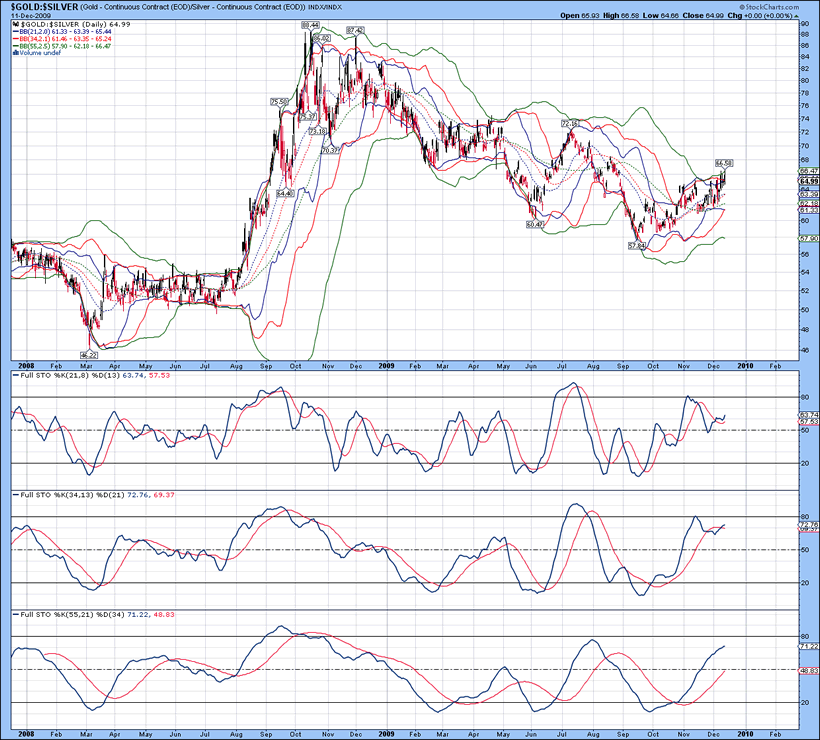Click the 87.42 high price annotation
The image size is (820, 740).
coord(354,31)
